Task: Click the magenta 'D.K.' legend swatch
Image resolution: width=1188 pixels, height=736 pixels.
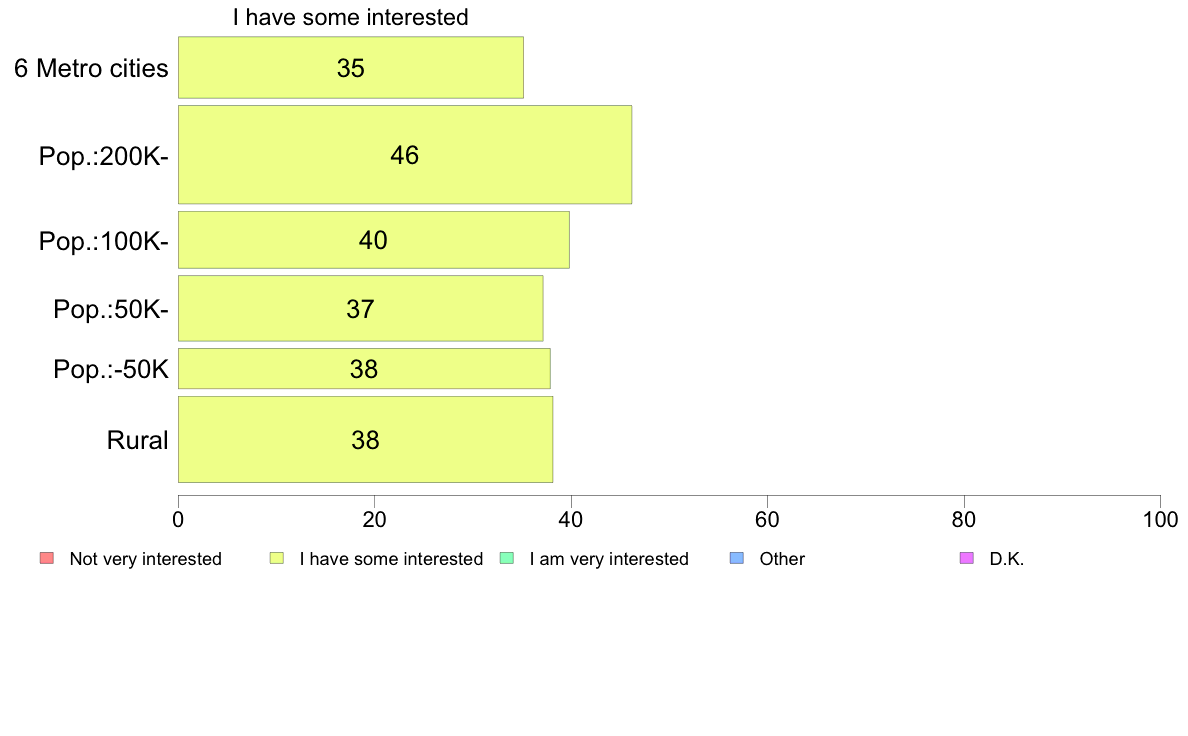Action: click(x=967, y=559)
